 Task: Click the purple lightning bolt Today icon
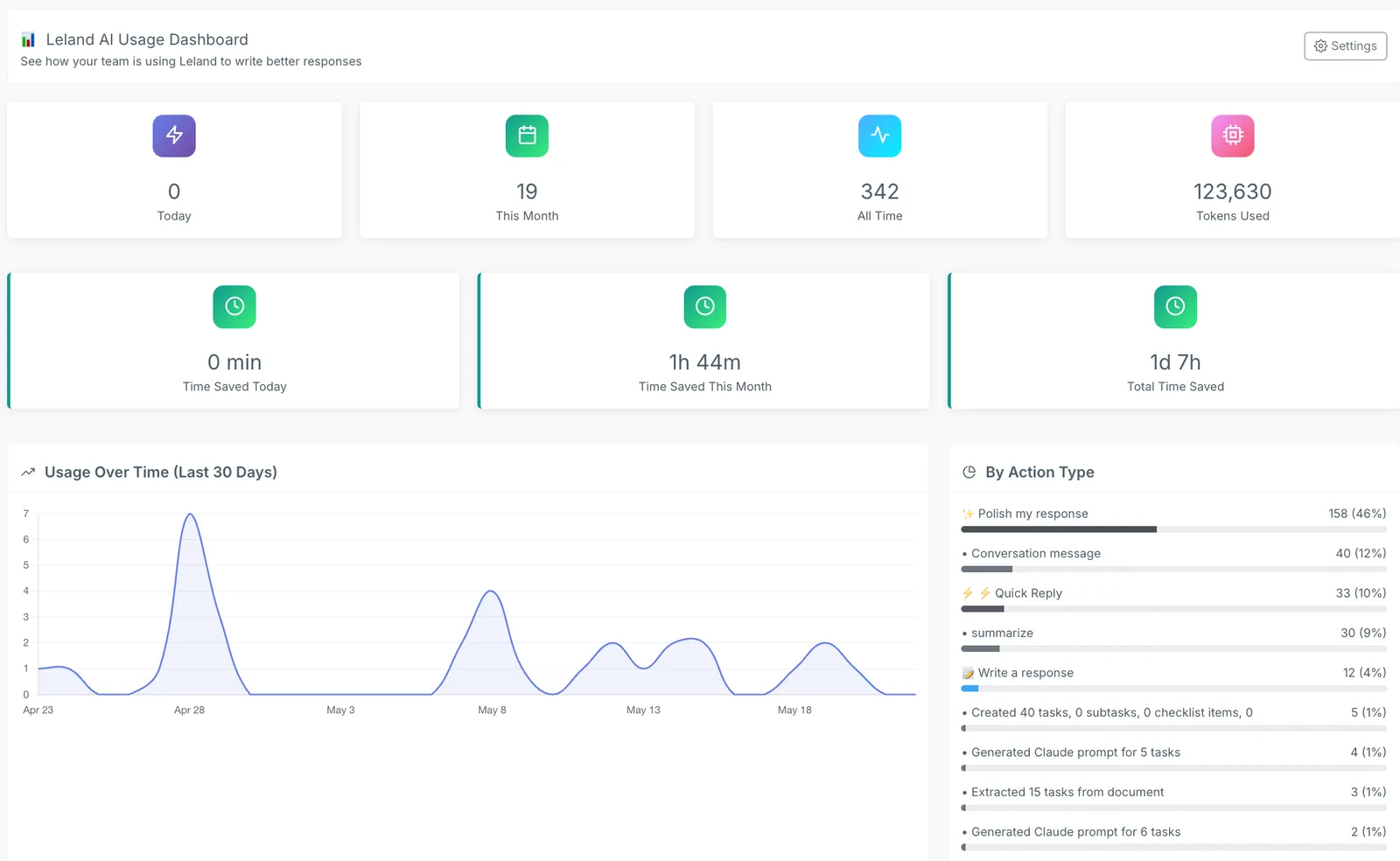174,136
